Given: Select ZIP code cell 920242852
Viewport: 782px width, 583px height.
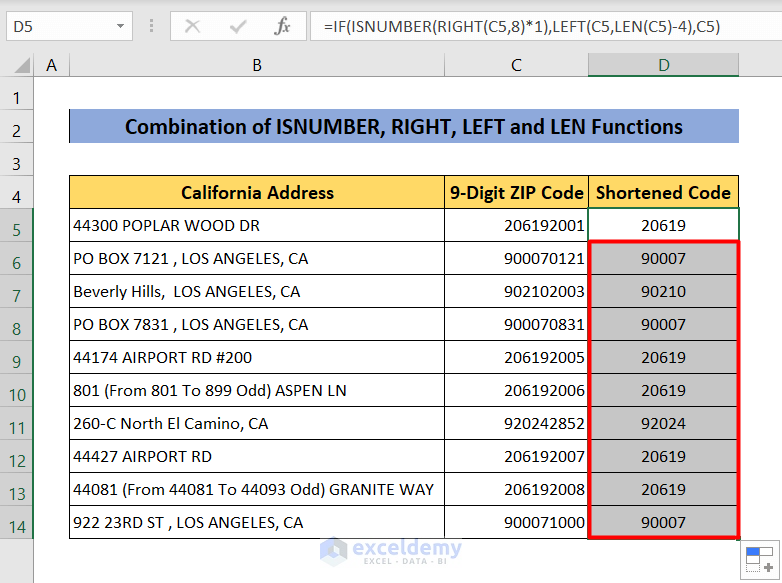Looking at the screenshot, I should (x=516, y=424).
